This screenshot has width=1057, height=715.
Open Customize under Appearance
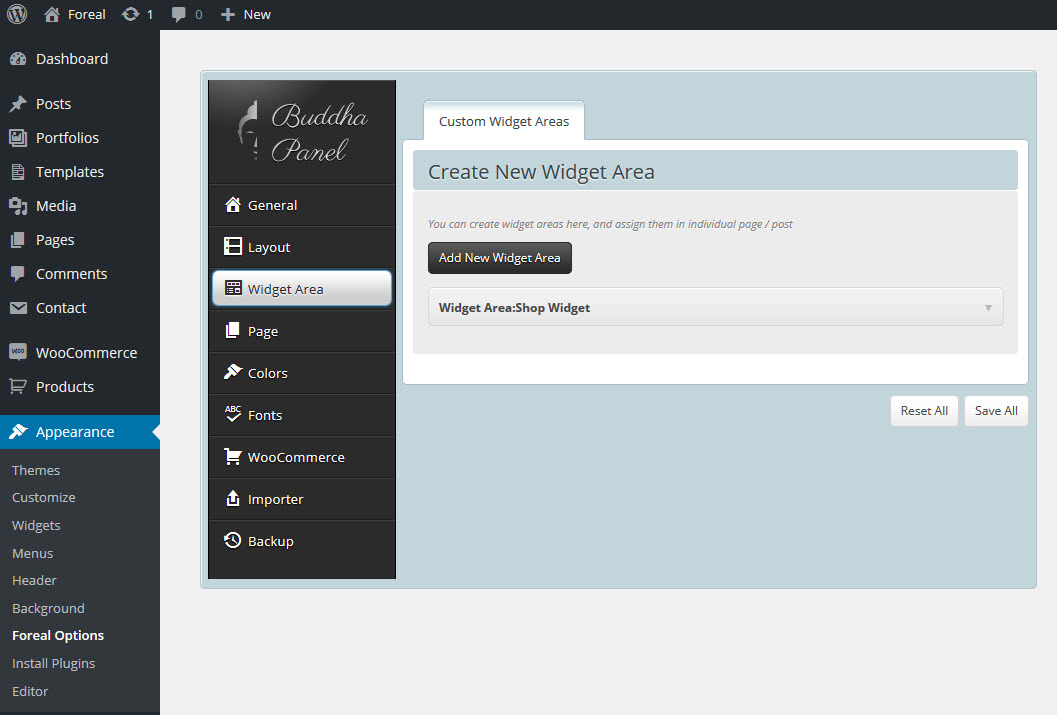tap(44, 497)
